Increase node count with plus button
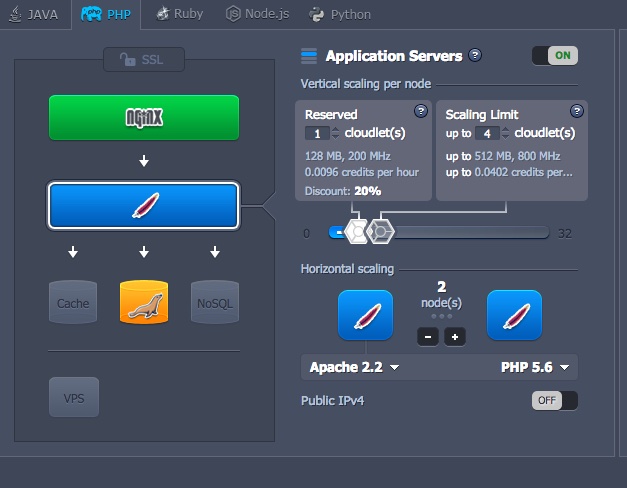 click(x=455, y=337)
